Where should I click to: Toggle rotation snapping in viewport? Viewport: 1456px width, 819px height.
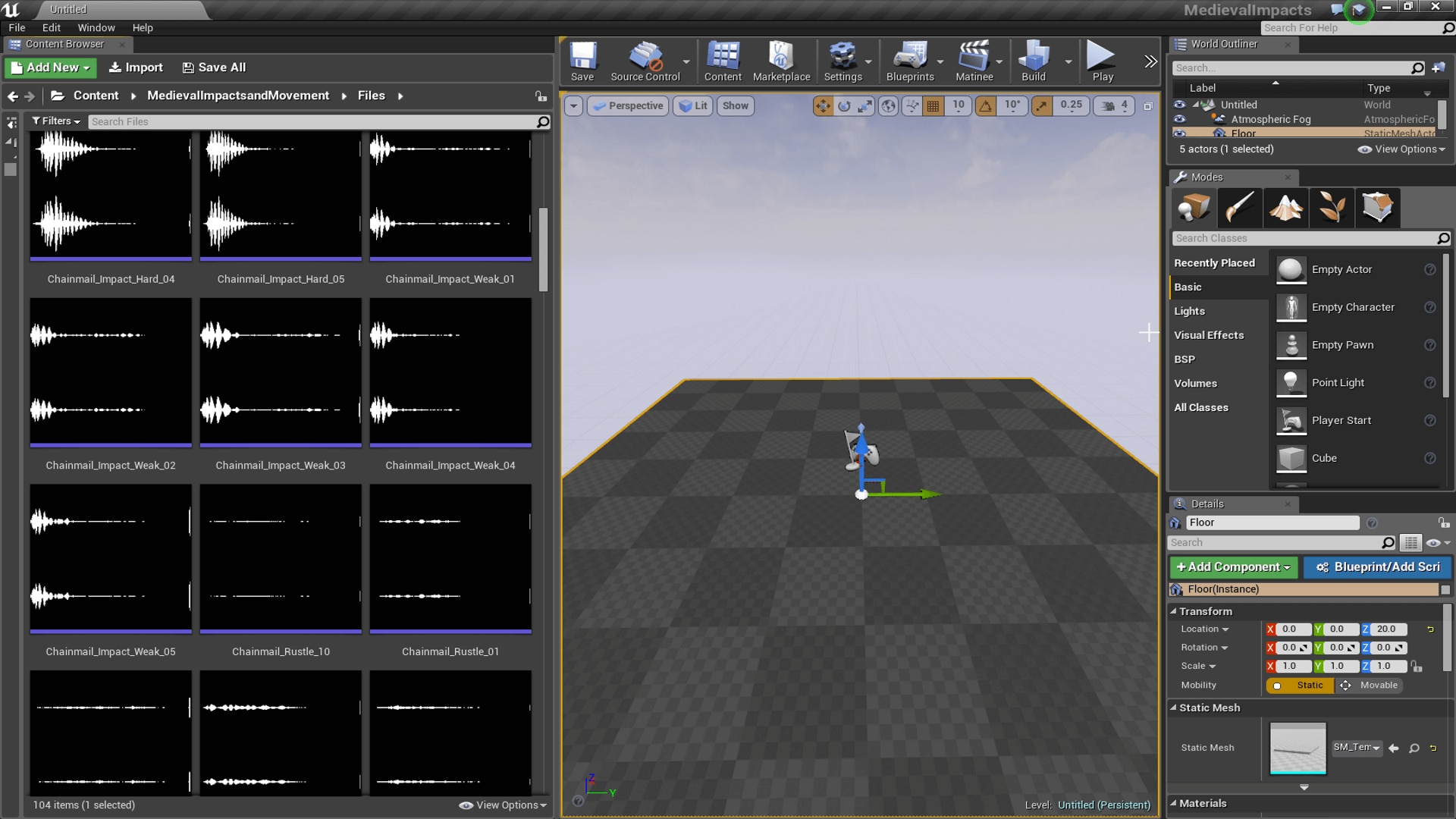pyautogui.click(x=986, y=106)
